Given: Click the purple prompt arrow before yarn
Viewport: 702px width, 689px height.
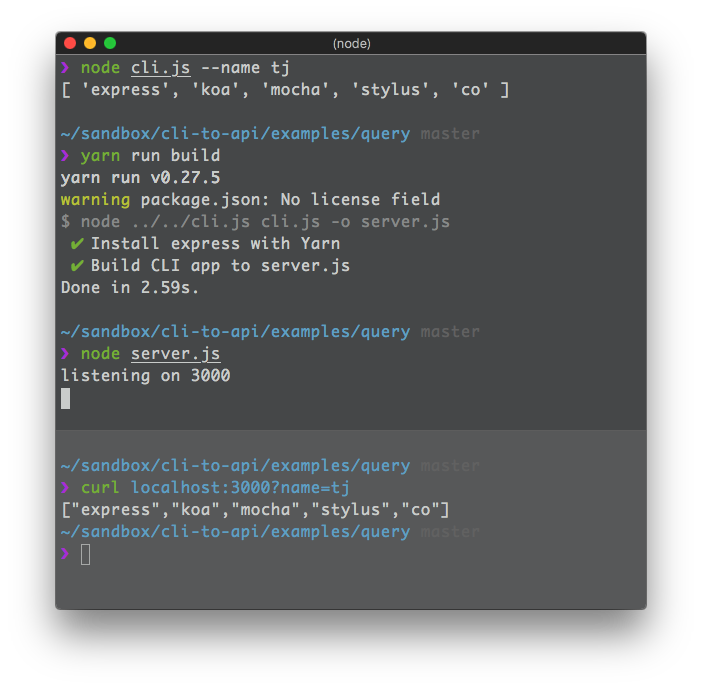Looking at the screenshot, I should pos(65,155).
